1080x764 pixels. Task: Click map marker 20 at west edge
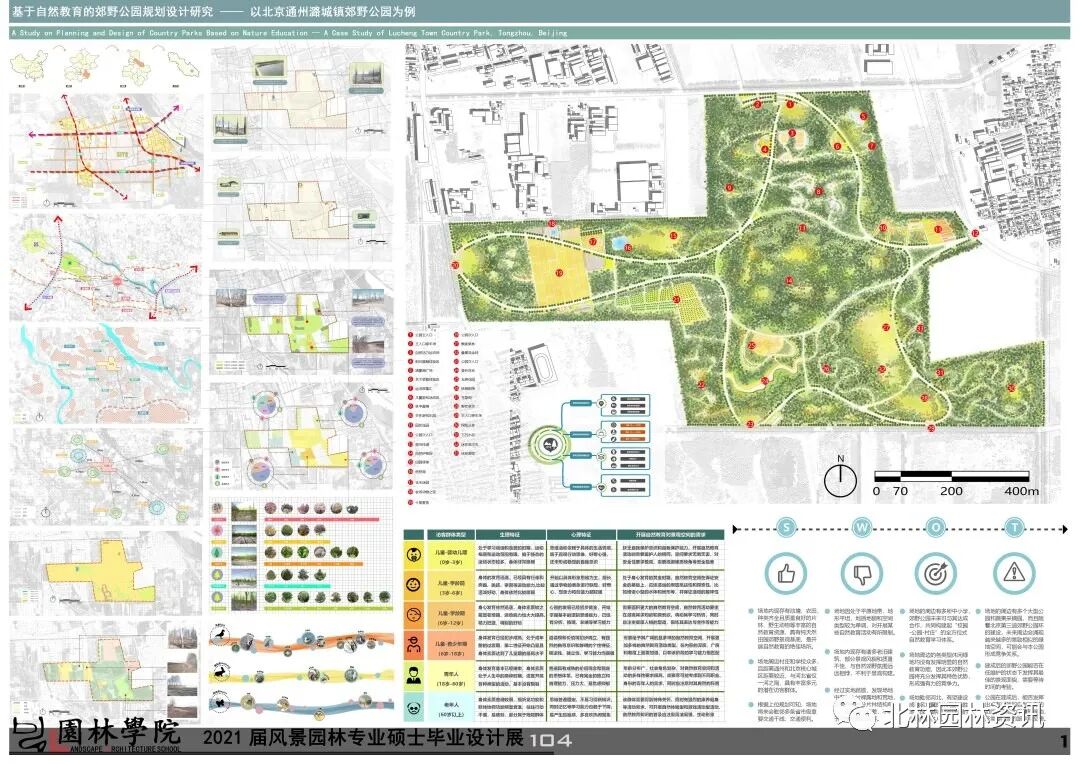(x=455, y=265)
